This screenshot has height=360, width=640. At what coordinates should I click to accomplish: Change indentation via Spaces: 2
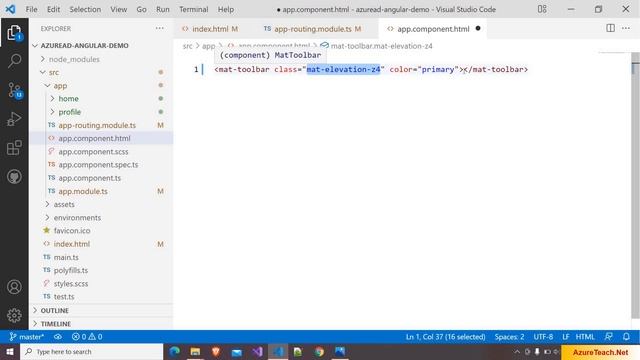point(509,337)
